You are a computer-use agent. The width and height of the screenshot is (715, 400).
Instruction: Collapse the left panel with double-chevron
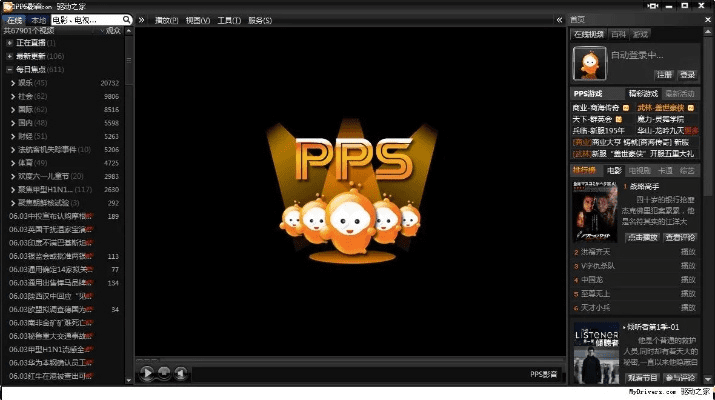(x=141, y=20)
